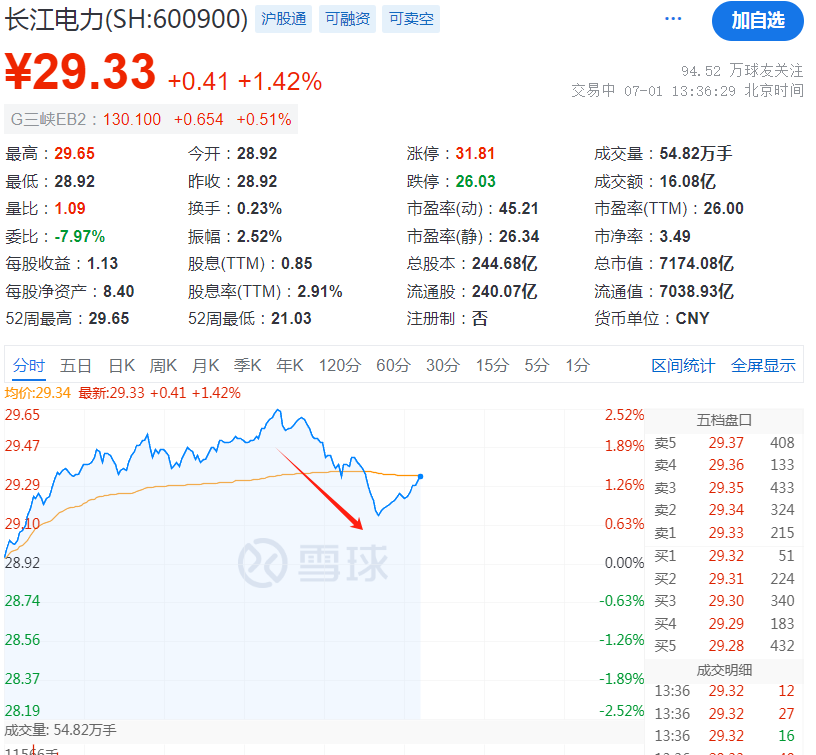This screenshot has width=816, height=755.
Task: Click the 卖1 price 29.33
Action: tap(726, 533)
